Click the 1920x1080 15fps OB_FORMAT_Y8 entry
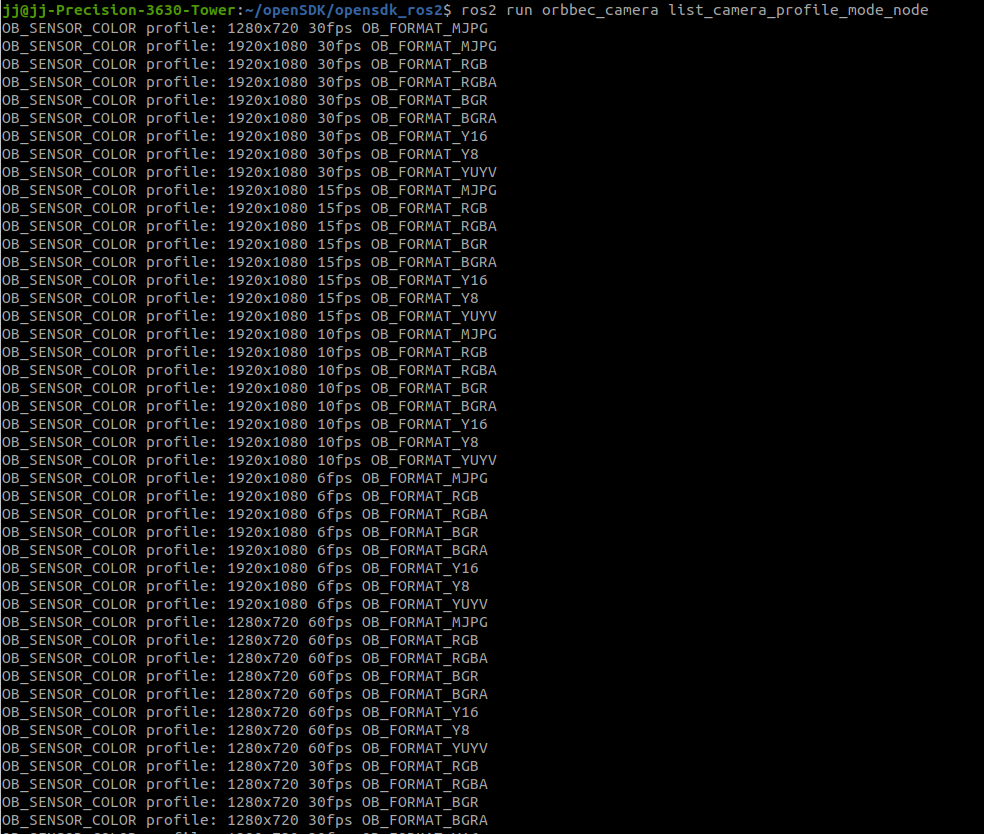This screenshot has height=834, width=984. (249, 298)
